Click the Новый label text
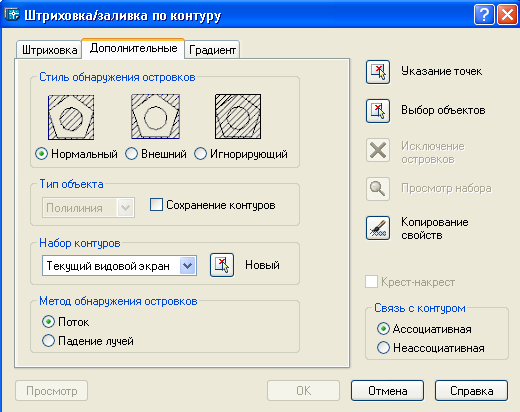Image resolution: width=520 pixels, height=412 pixels. pyautogui.click(x=262, y=265)
